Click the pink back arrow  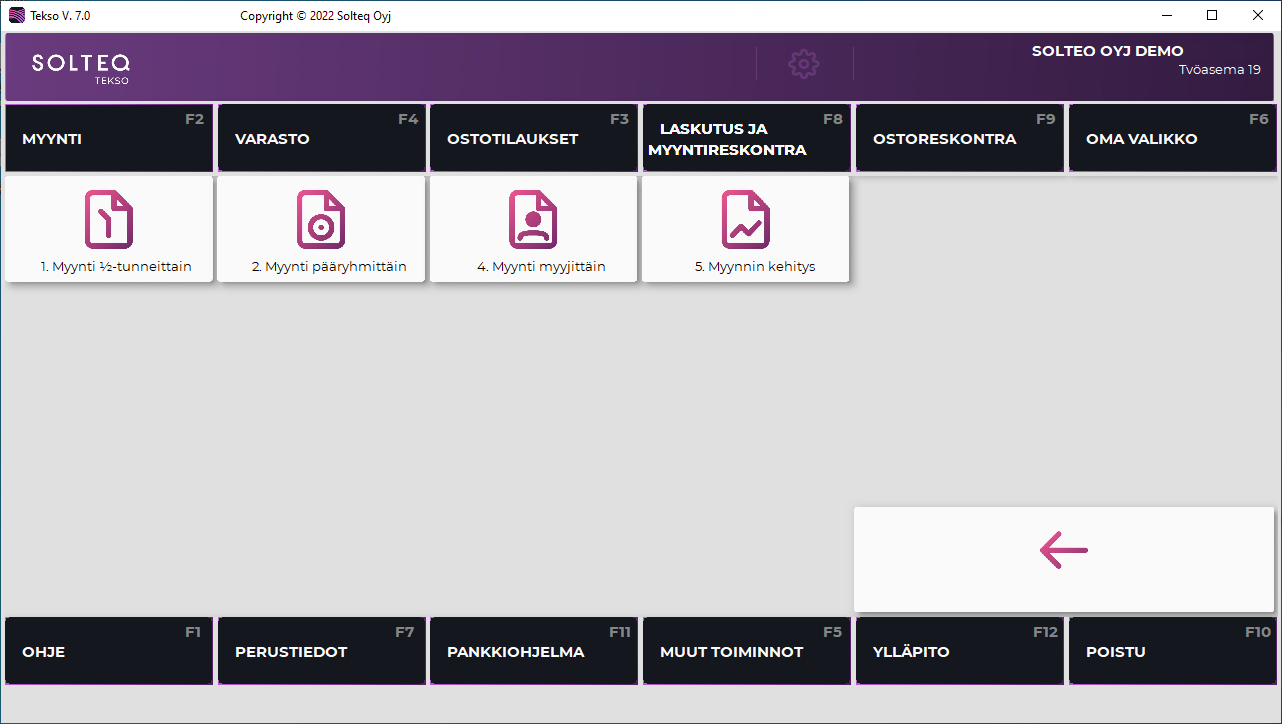click(1063, 550)
